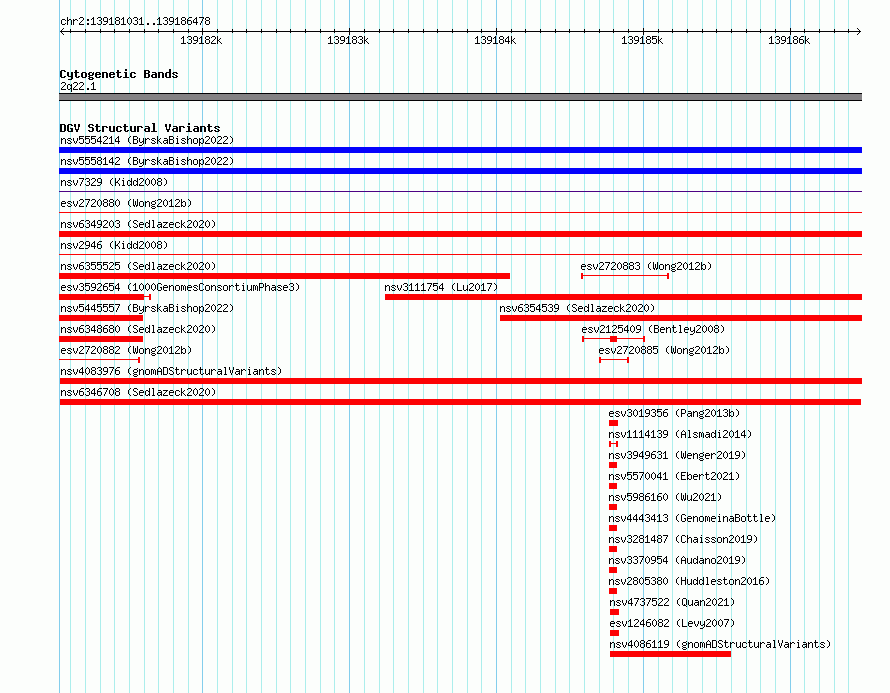The image size is (890, 693).
Task: Click the interval glyph under esv2125409
Action: point(614,339)
